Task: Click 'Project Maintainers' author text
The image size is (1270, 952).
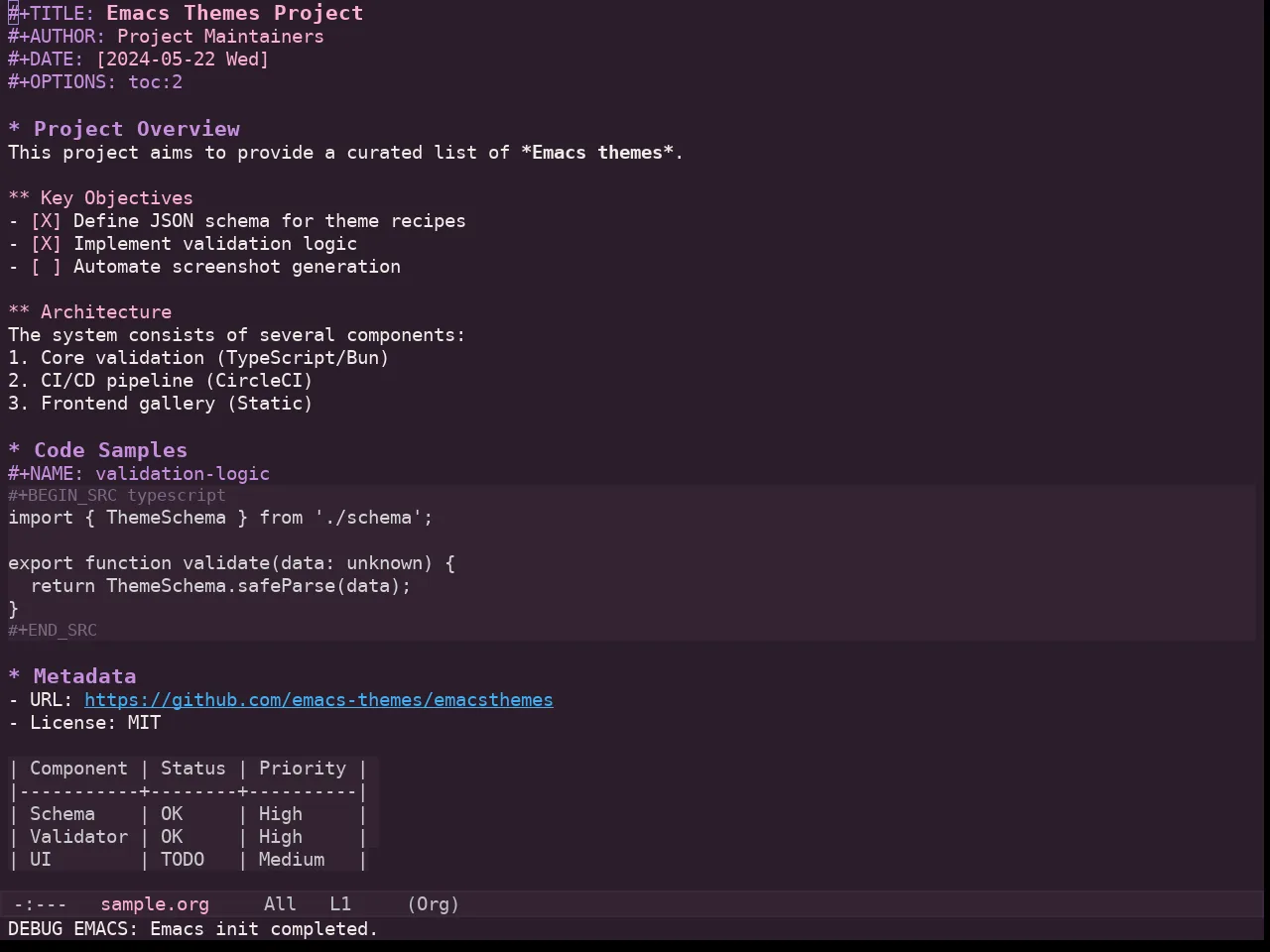Action: tap(220, 37)
